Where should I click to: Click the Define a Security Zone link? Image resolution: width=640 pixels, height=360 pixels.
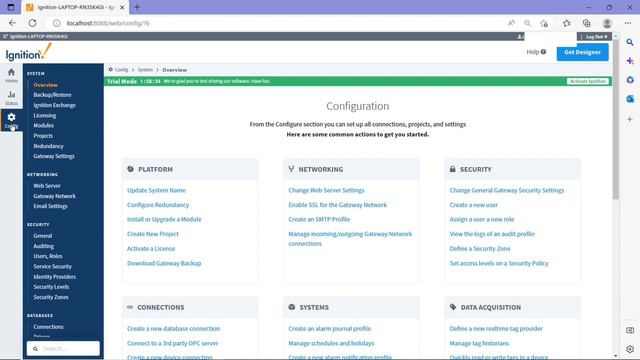[x=480, y=249]
